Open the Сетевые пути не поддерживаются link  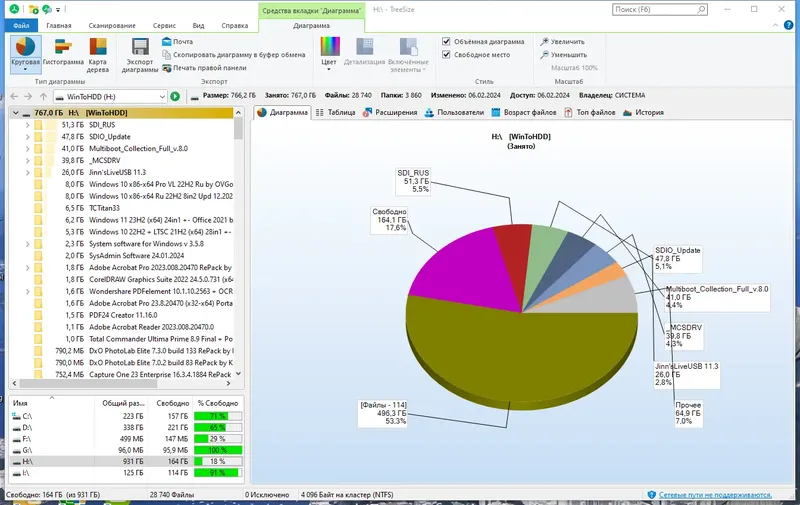[715, 495]
